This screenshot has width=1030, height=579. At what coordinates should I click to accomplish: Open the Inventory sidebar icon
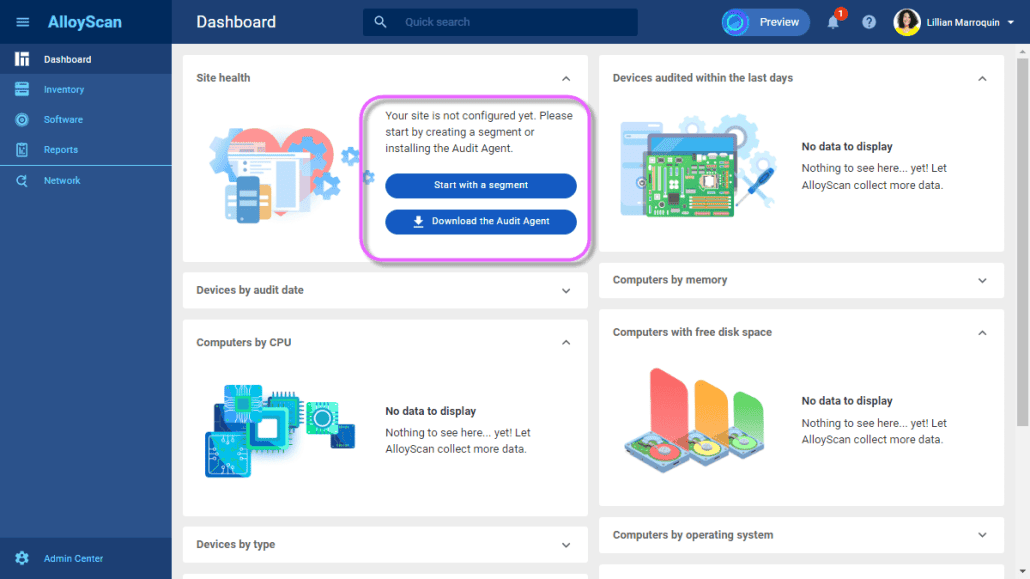pos(22,89)
